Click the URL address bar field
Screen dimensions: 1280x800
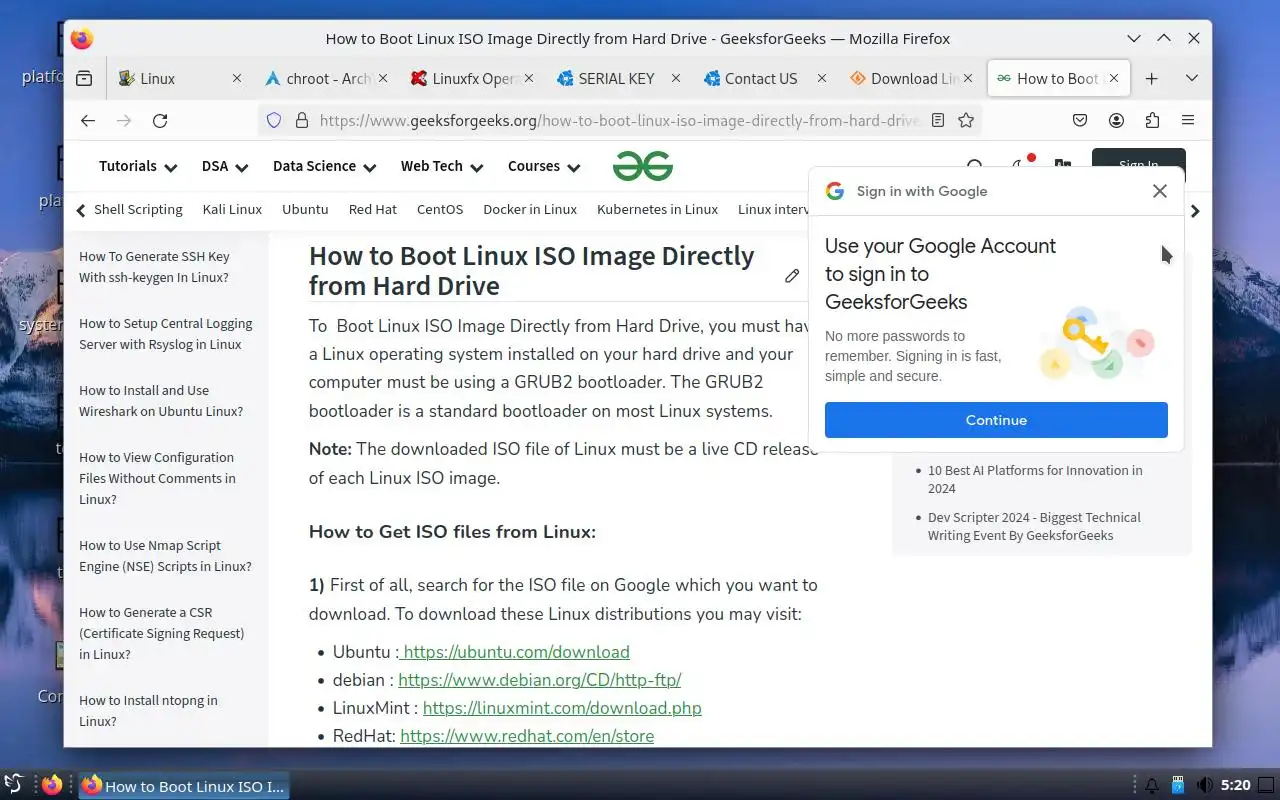point(618,120)
